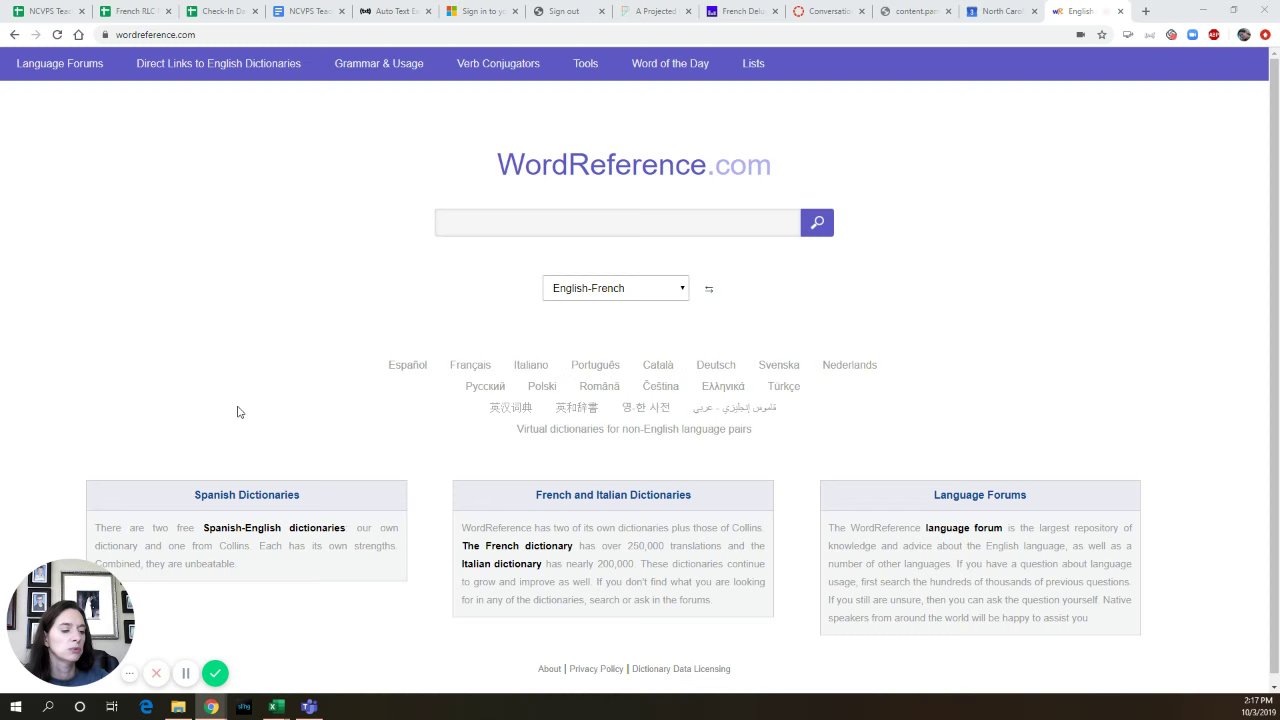
Task: Switch site language to Svenska
Action: (779, 365)
